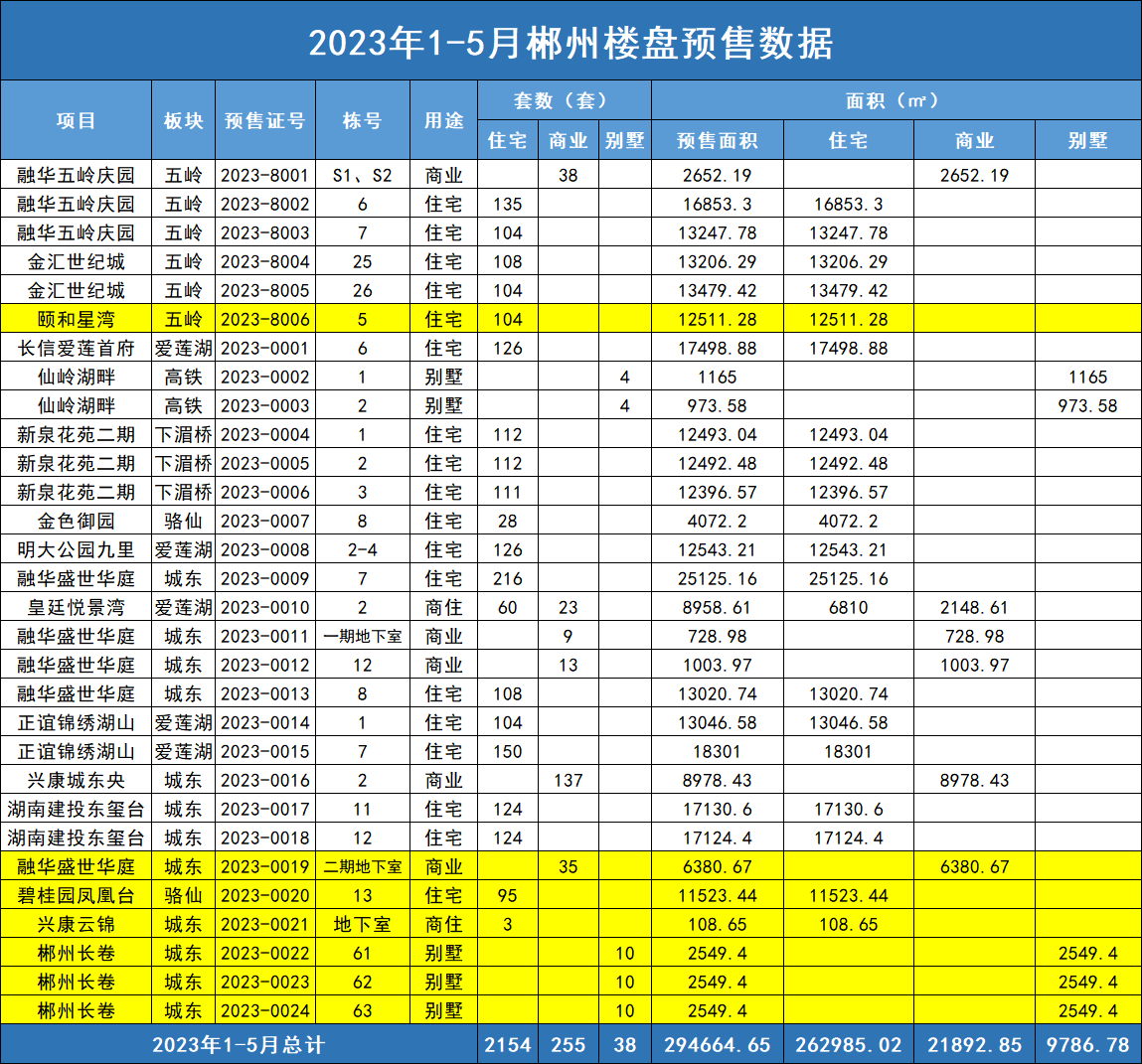Select residential count 95

(508, 896)
